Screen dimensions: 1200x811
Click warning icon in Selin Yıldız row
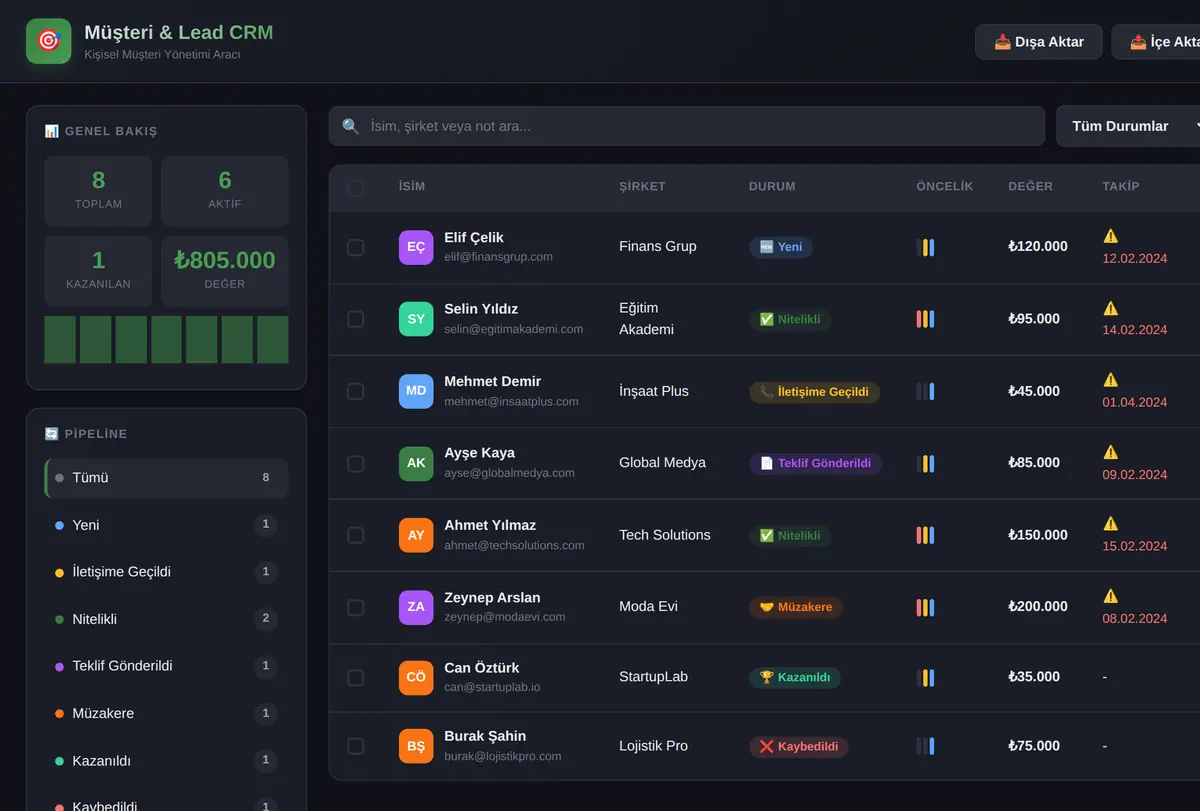click(x=1111, y=308)
